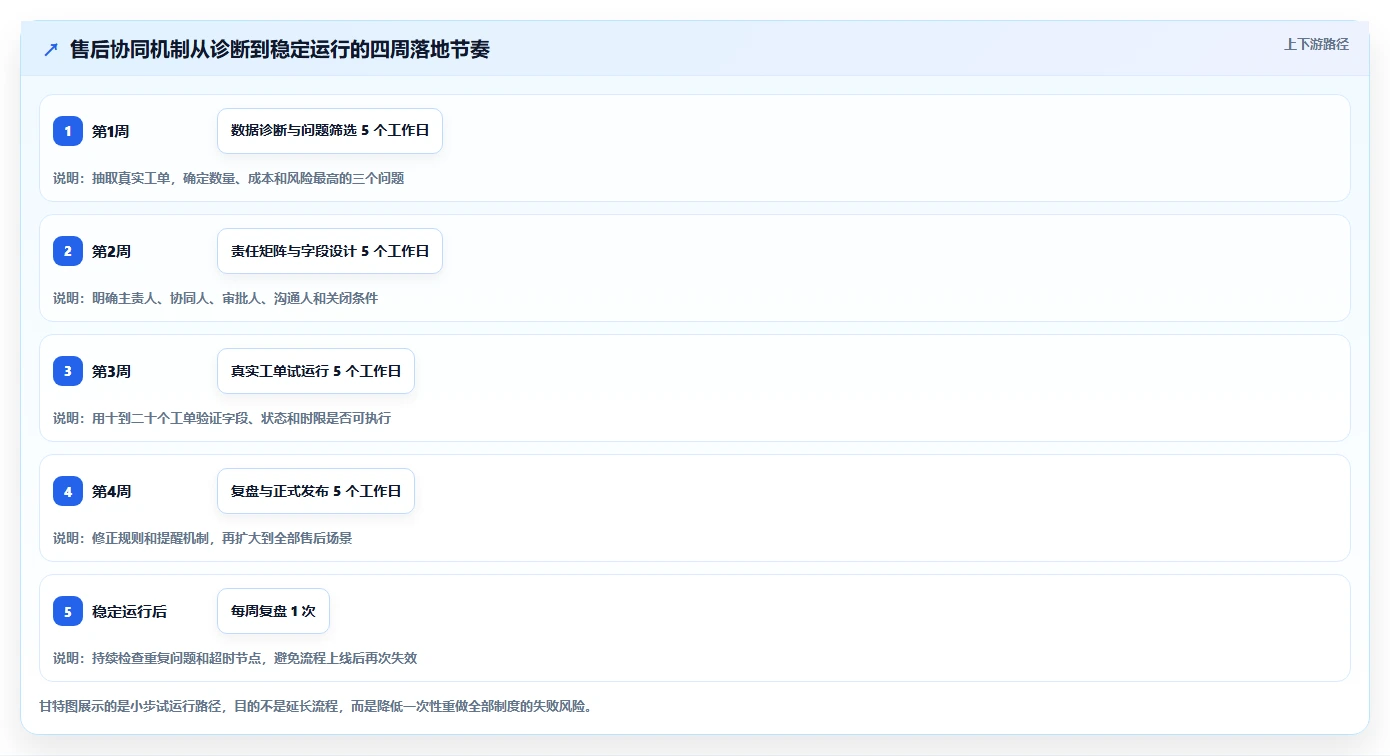Click the footer text 甘特图展示的是小步试运行路径
This screenshot has height=756, width=1390.
(x=130, y=706)
